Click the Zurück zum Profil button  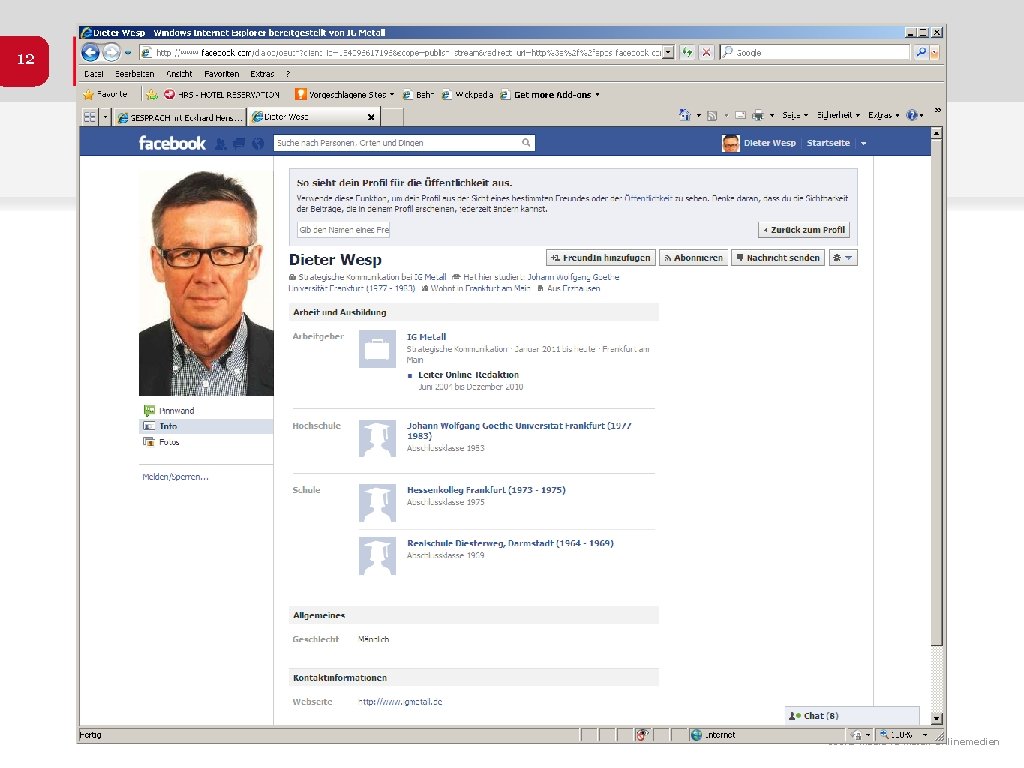click(x=804, y=230)
